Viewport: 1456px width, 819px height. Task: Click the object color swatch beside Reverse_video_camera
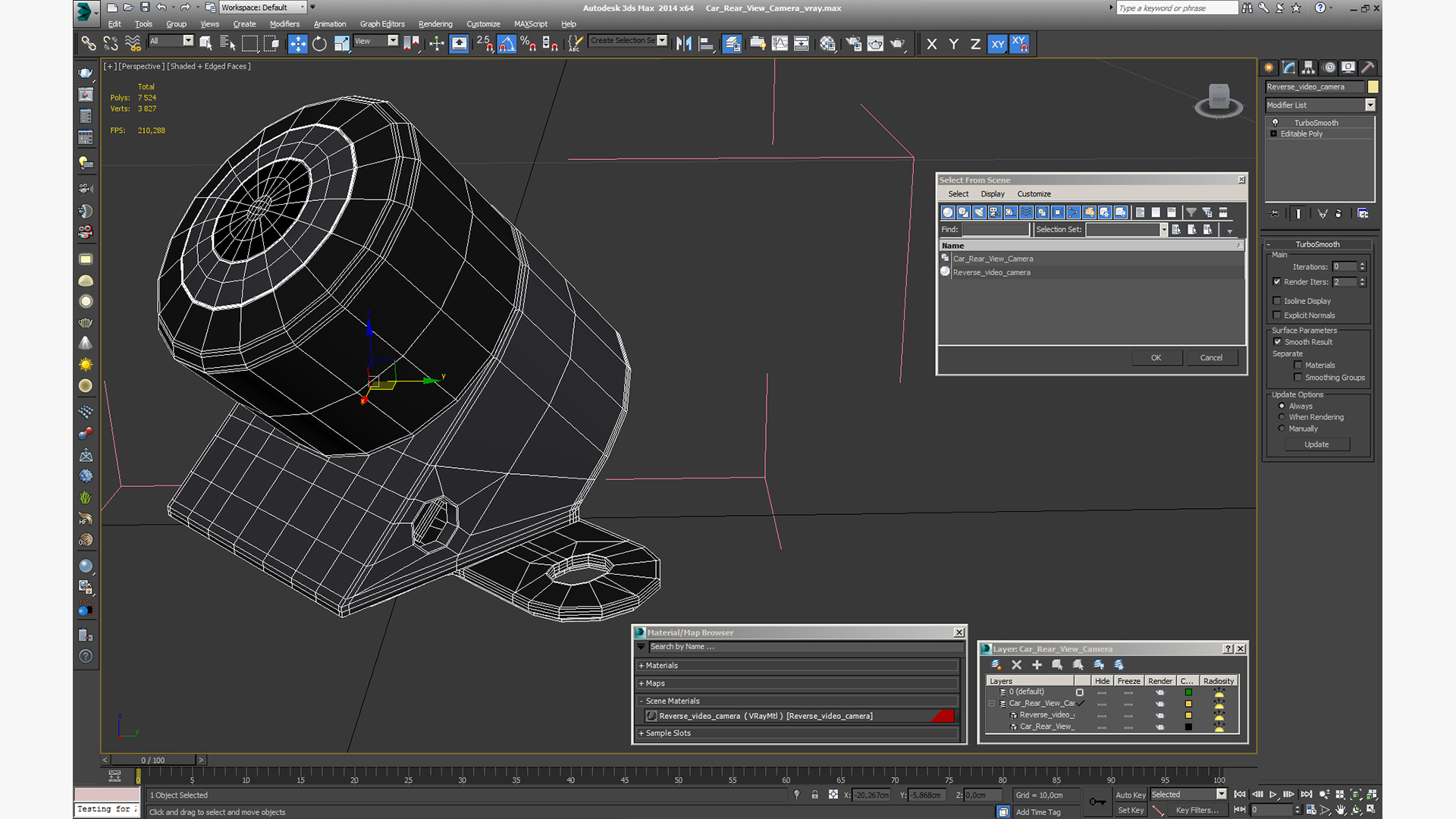point(1373,87)
